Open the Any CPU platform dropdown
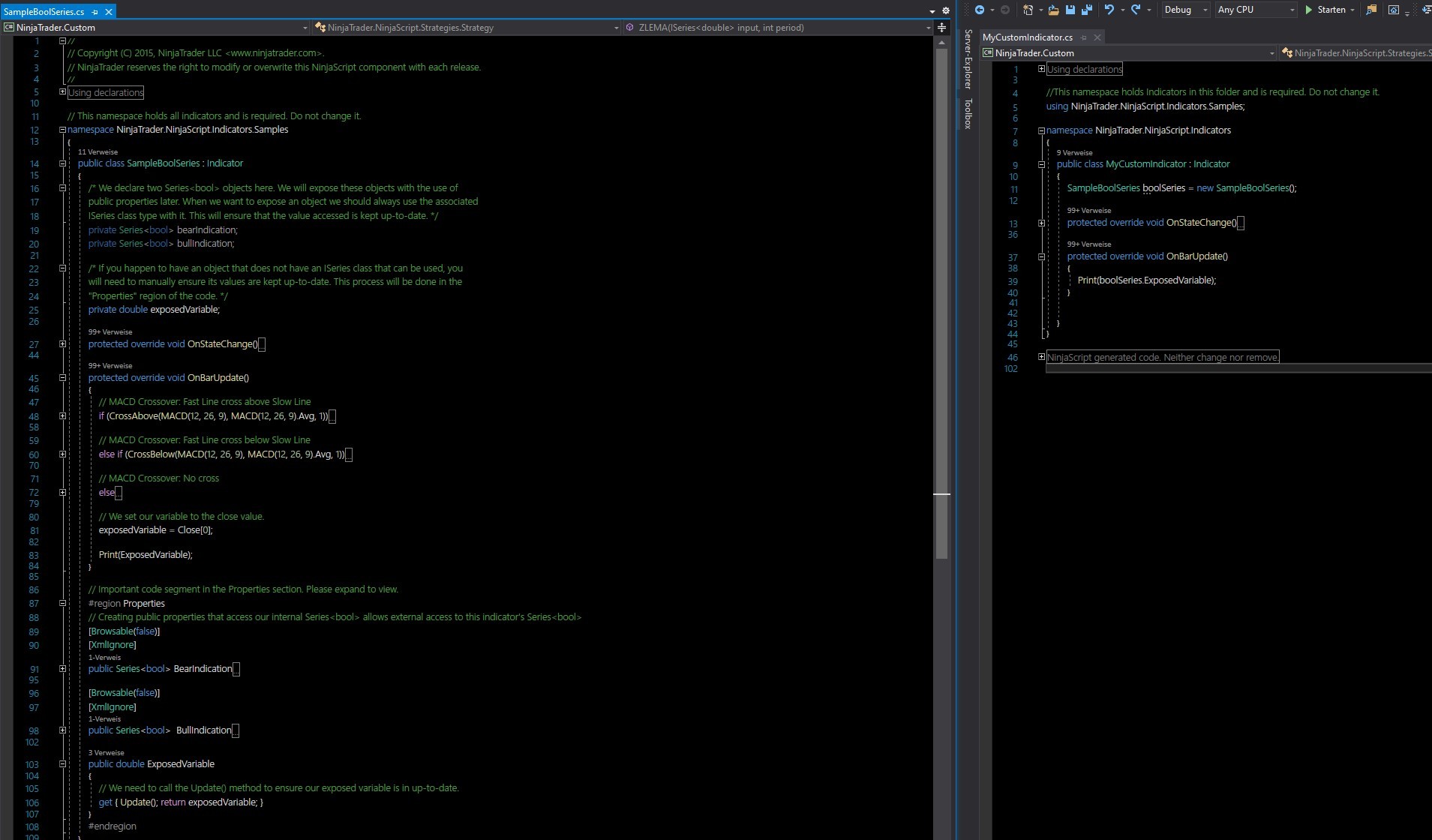Viewport: 1432px width, 840px height. pos(1256,10)
